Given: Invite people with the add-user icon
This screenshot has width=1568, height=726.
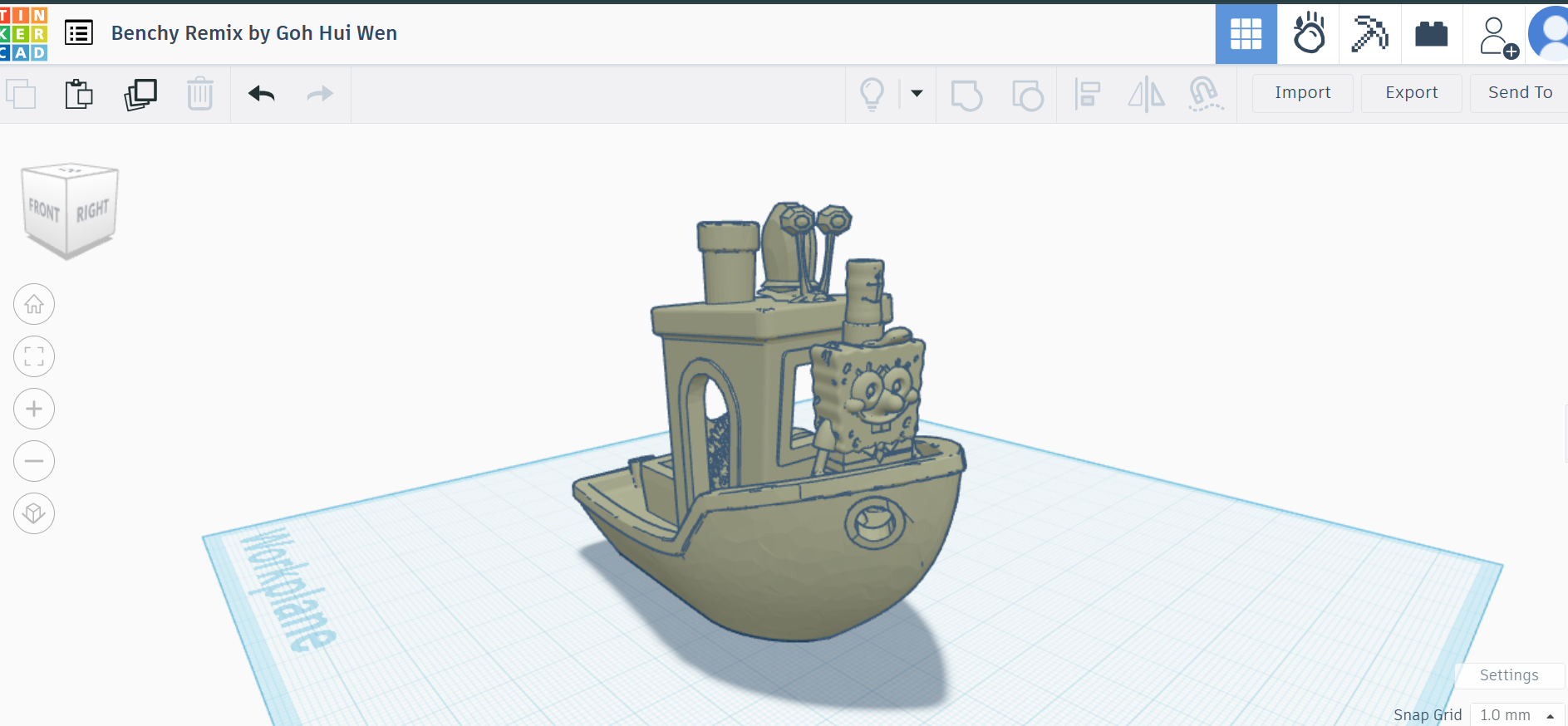Looking at the screenshot, I should pos(1497,37).
